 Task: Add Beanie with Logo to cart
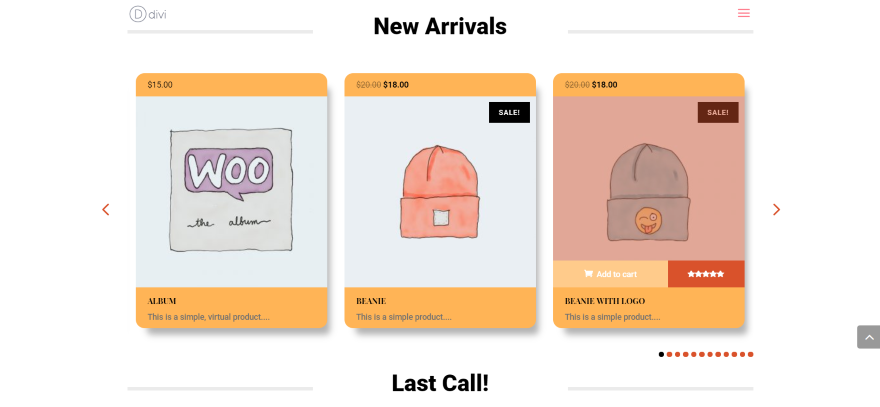coord(611,274)
